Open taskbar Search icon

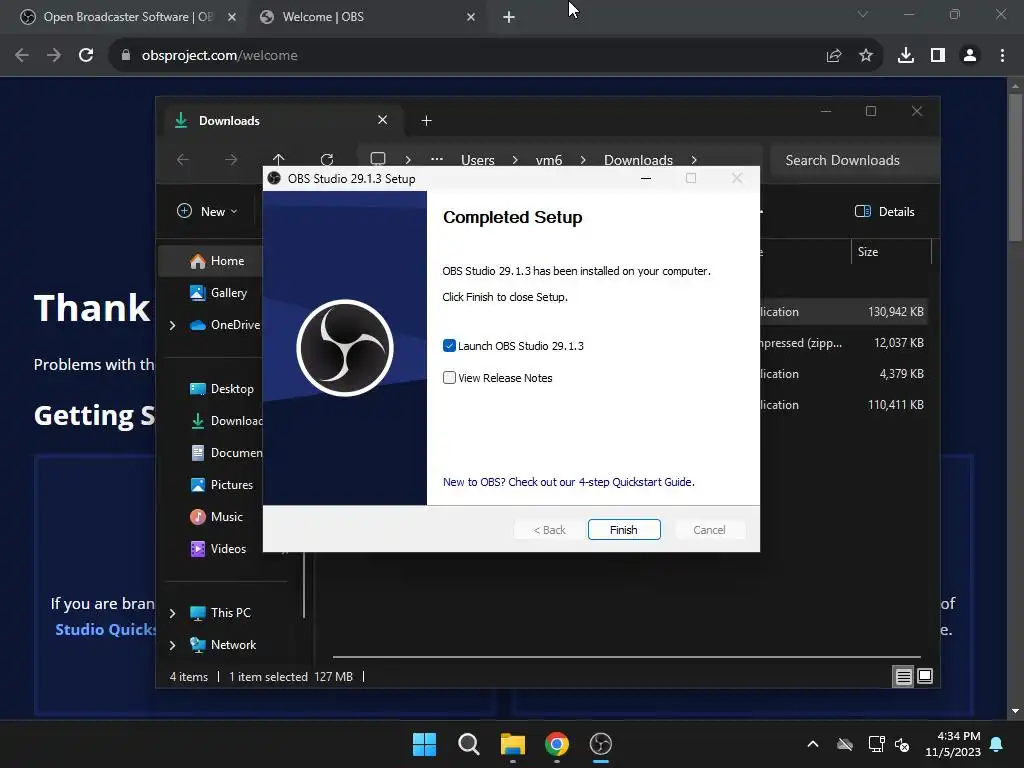coord(469,744)
